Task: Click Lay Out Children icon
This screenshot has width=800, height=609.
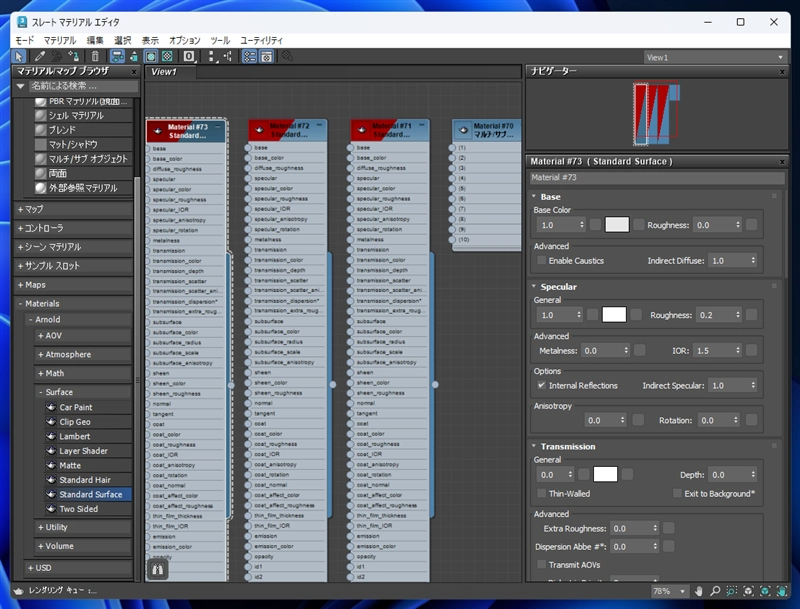Action: tap(228, 57)
